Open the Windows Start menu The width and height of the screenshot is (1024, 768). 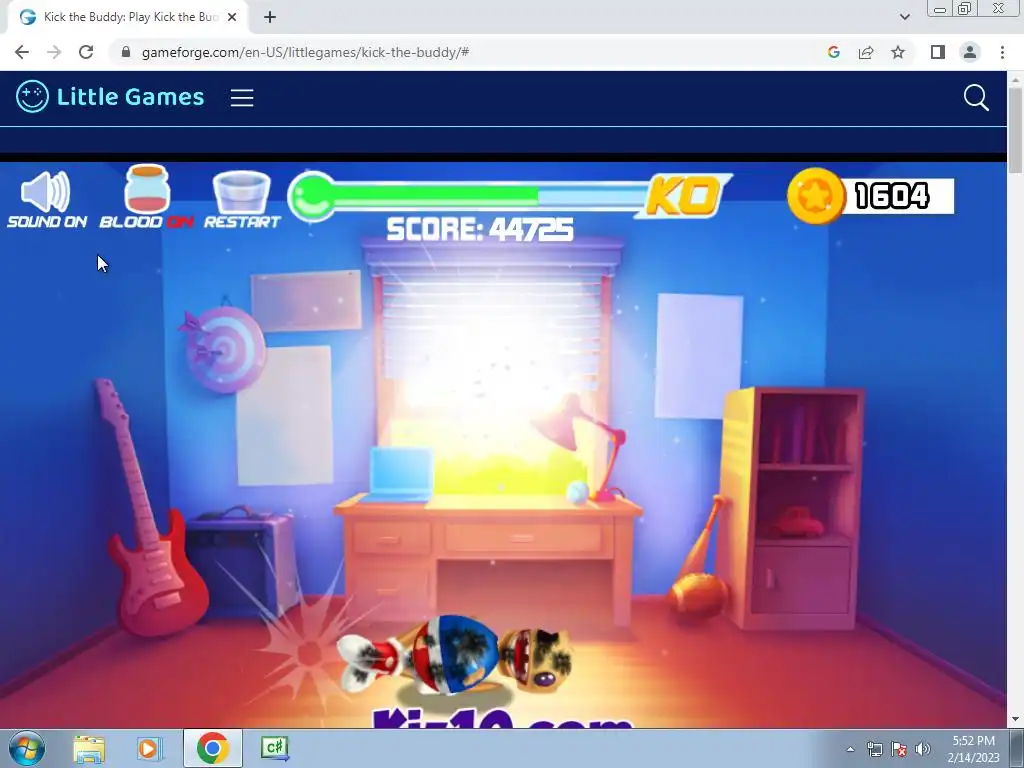point(26,748)
